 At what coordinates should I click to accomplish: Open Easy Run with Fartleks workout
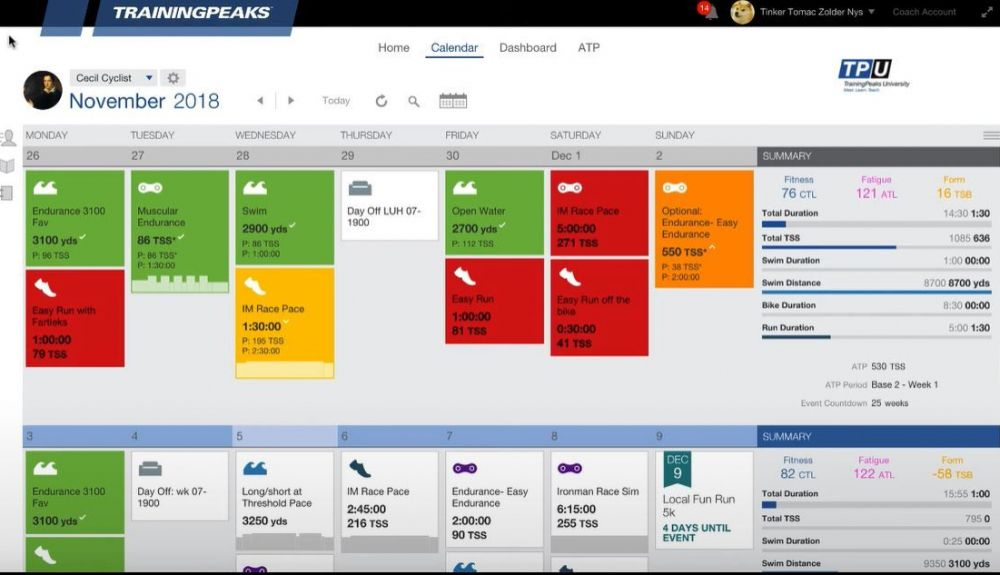click(x=75, y=318)
